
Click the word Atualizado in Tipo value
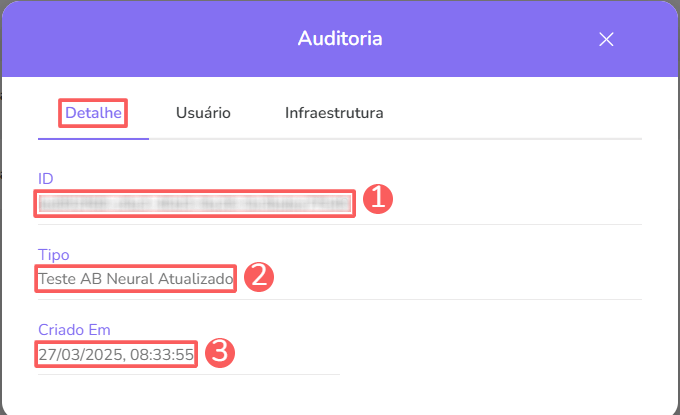(197, 278)
